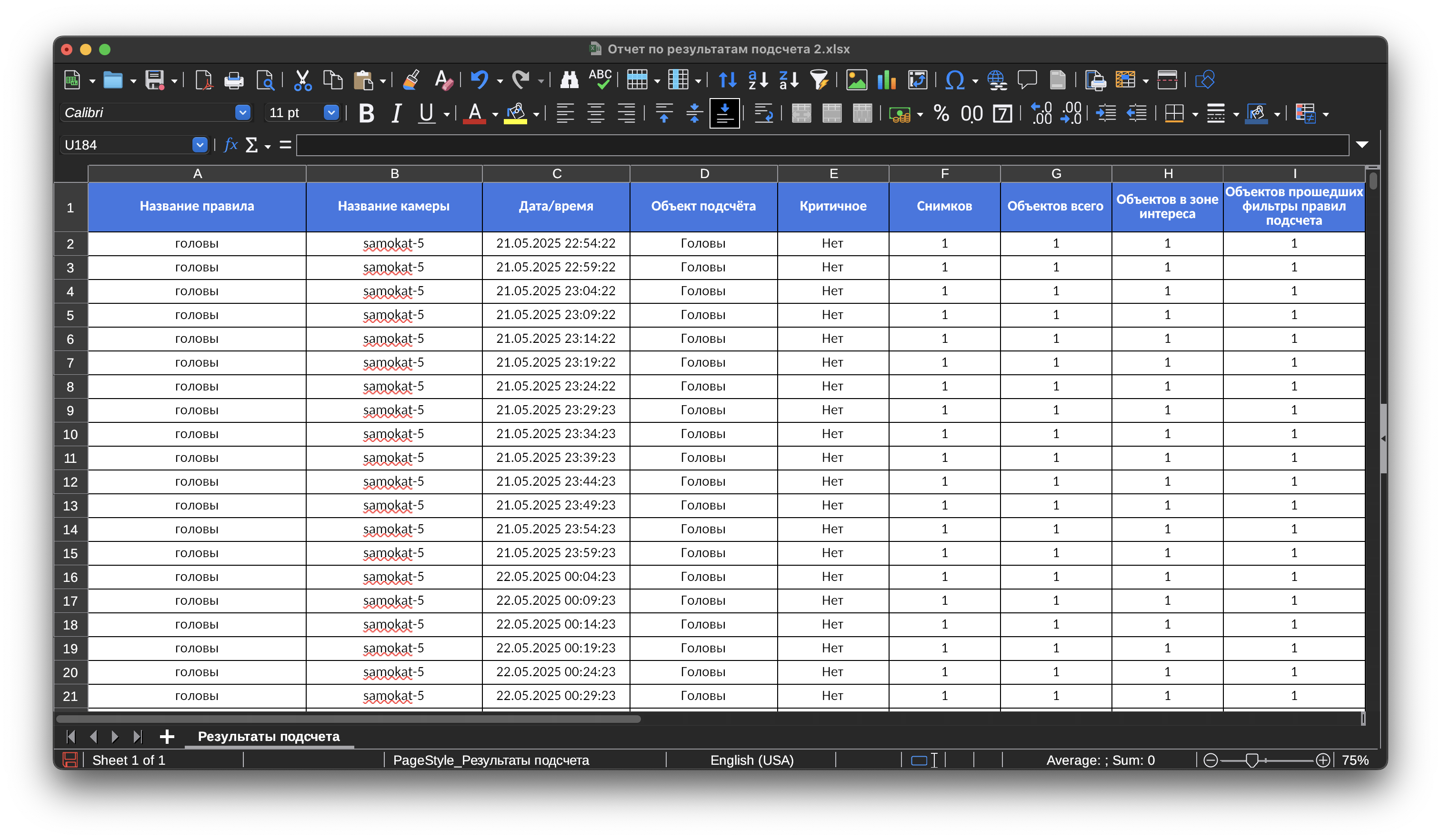Viewport: 1441px width, 840px height.
Task: Open the Calibri font name dropdown
Action: (x=242, y=113)
